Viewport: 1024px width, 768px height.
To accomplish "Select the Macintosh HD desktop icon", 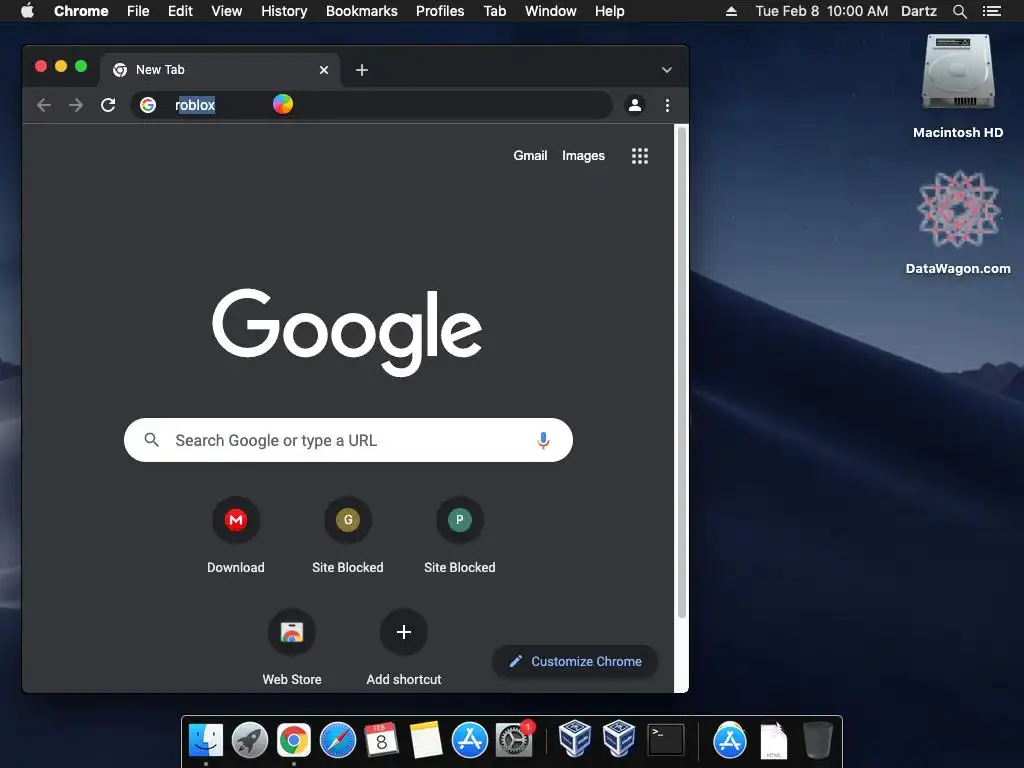I will tap(958, 87).
